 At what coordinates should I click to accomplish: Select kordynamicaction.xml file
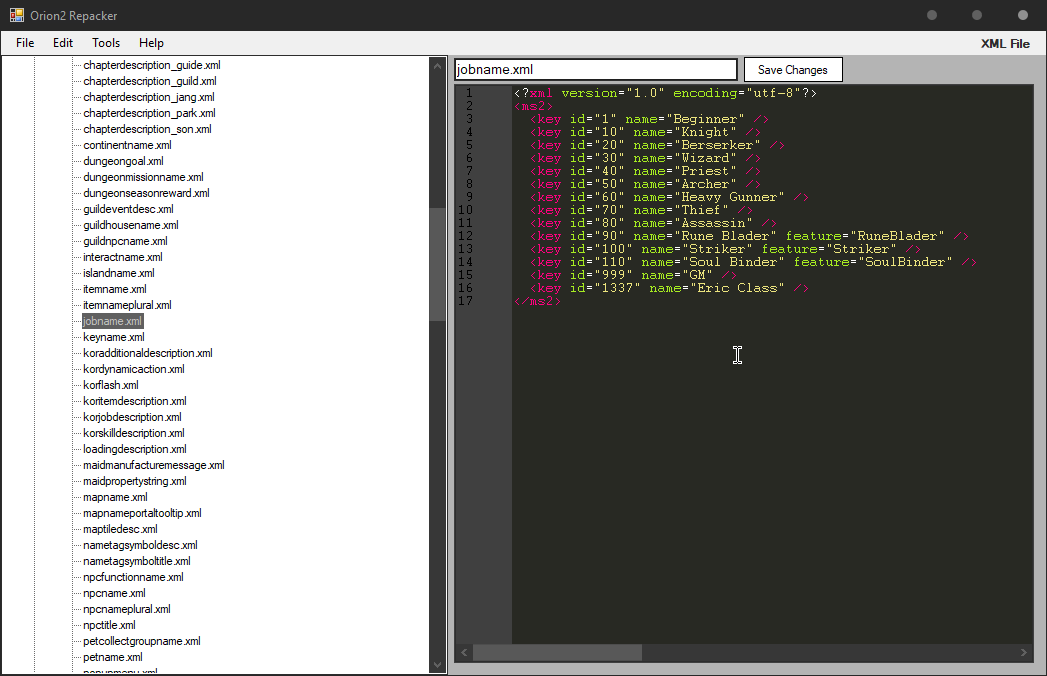(x=134, y=369)
